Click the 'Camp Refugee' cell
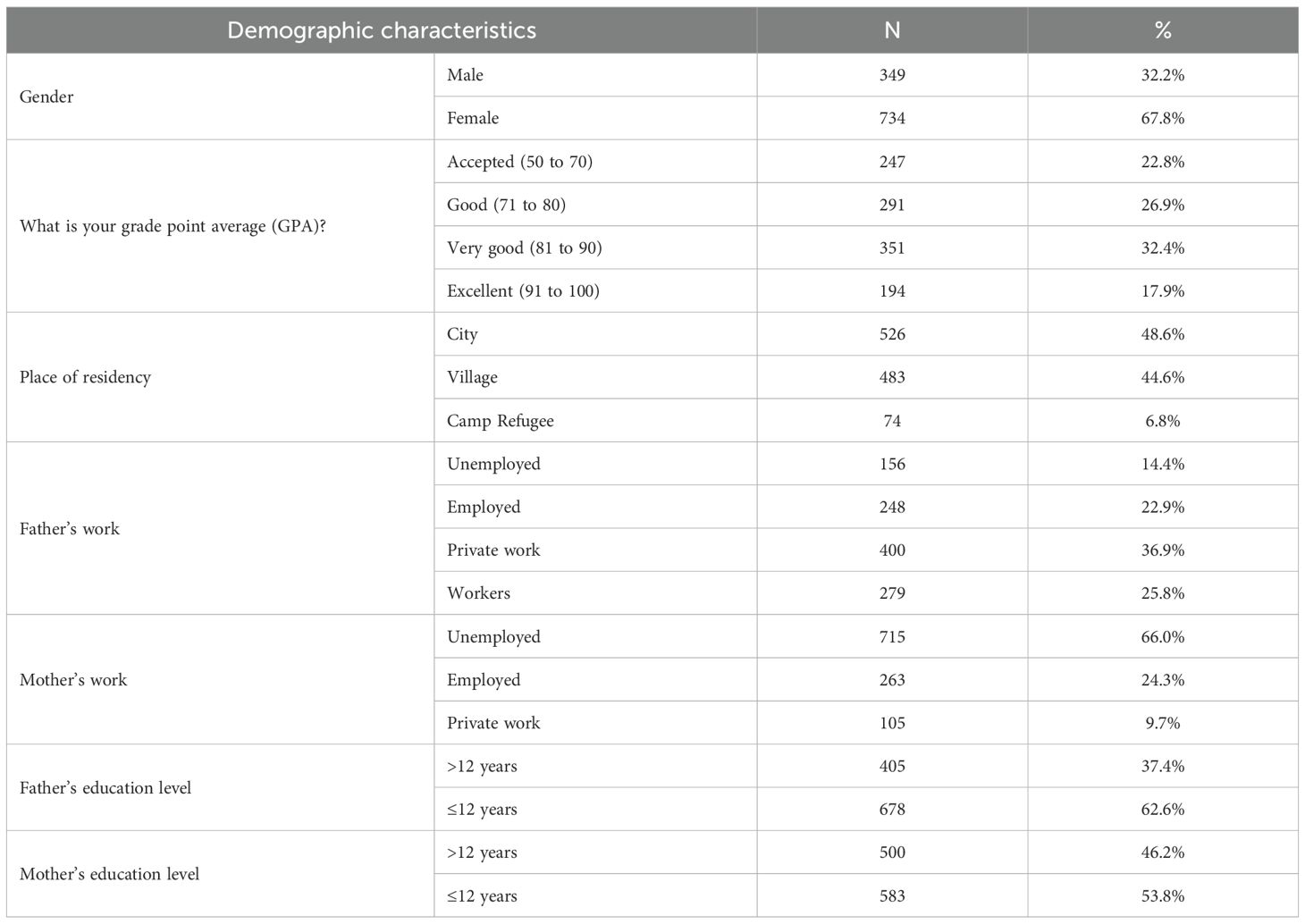Image resolution: width=1305 pixels, height=924 pixels. tap(500, 421)
